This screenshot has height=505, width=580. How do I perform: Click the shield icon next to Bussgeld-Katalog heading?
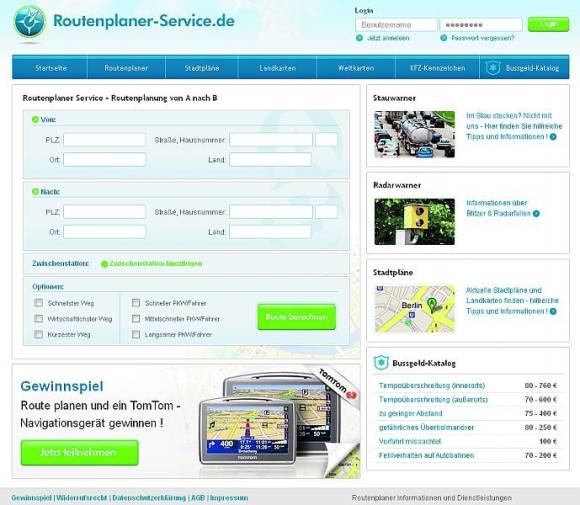(x=381, y=363)
